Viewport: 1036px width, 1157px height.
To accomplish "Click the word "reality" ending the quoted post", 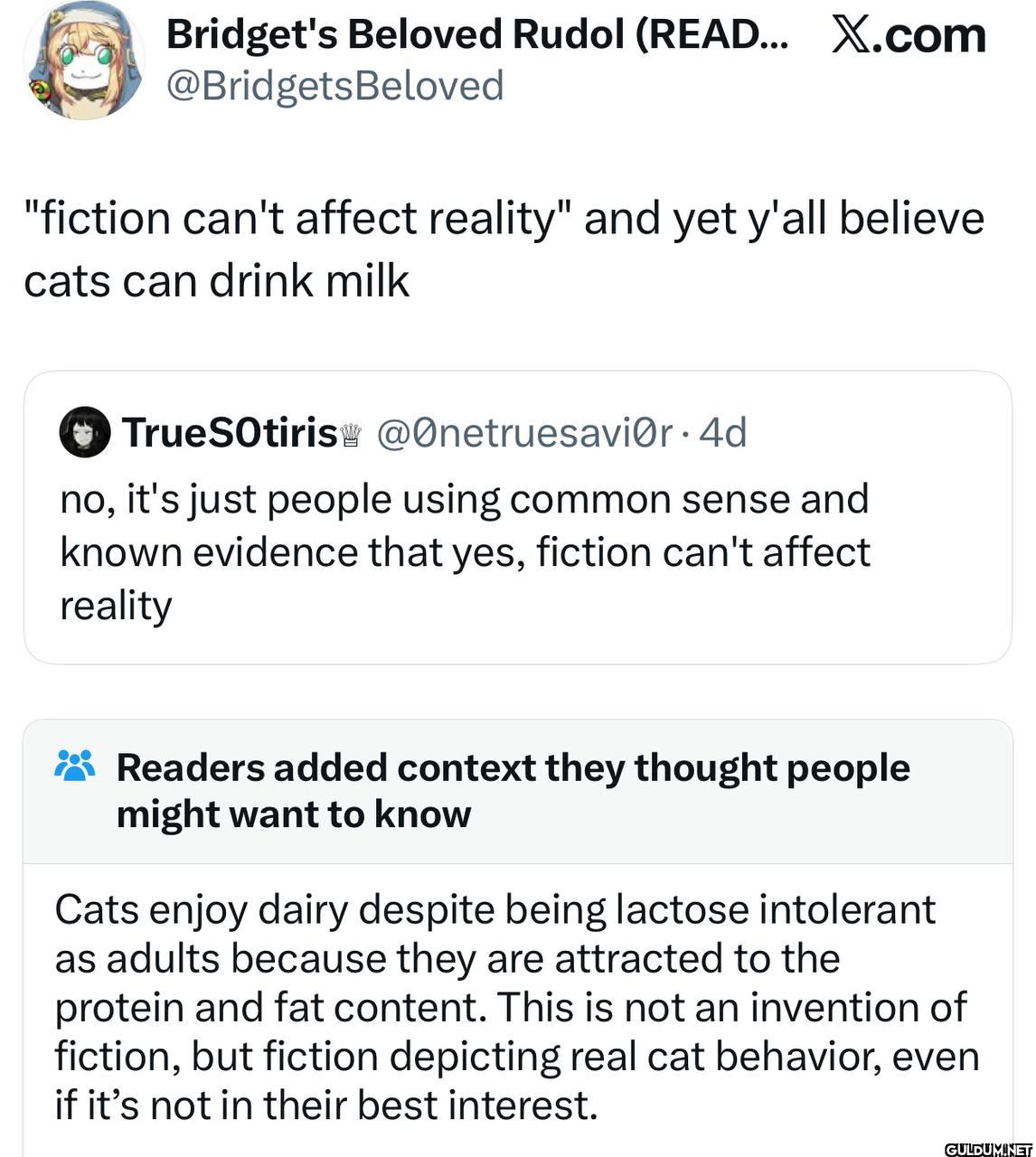I will pos(116,606).
